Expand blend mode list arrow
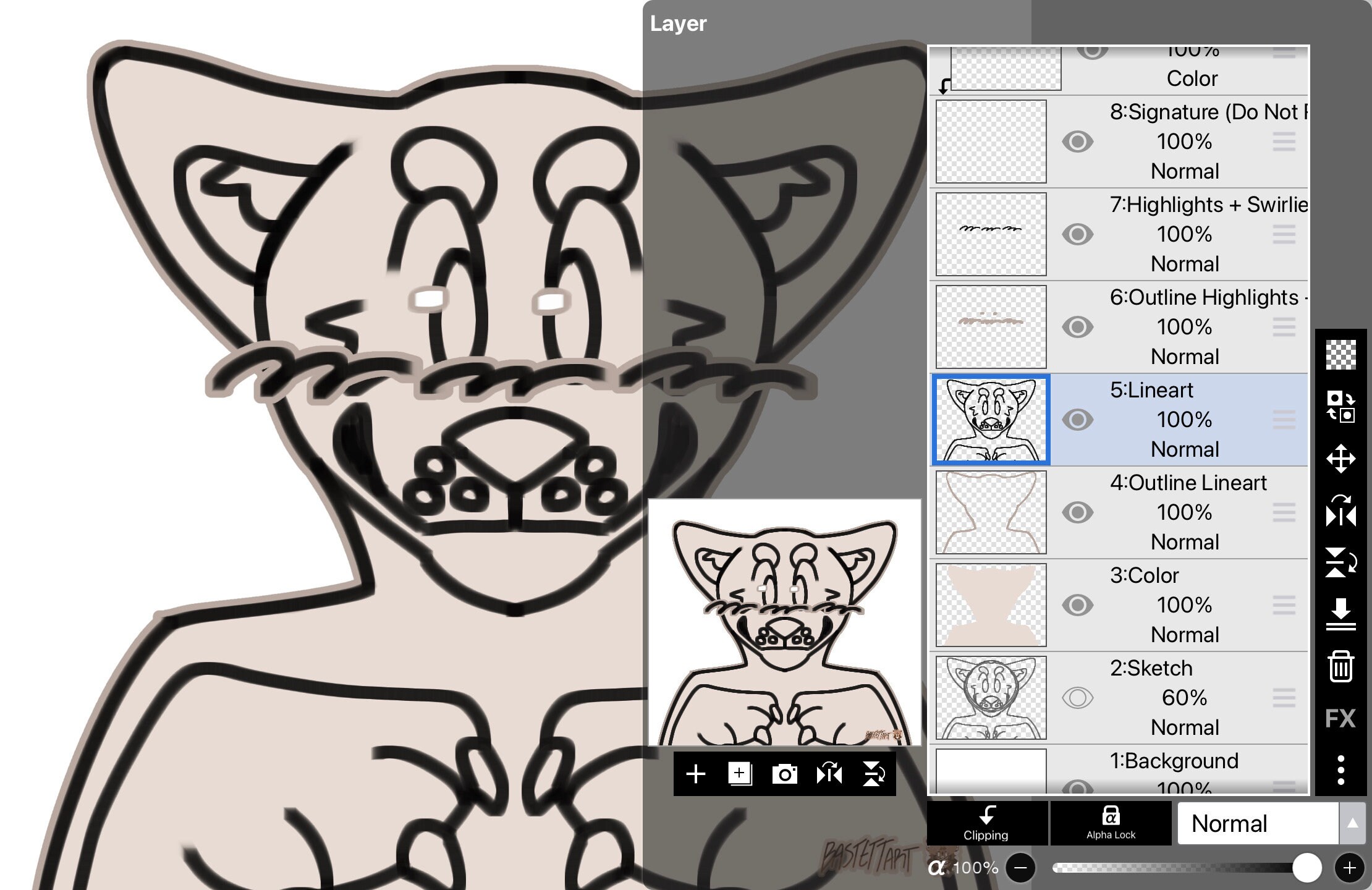 click(1352, 823)
